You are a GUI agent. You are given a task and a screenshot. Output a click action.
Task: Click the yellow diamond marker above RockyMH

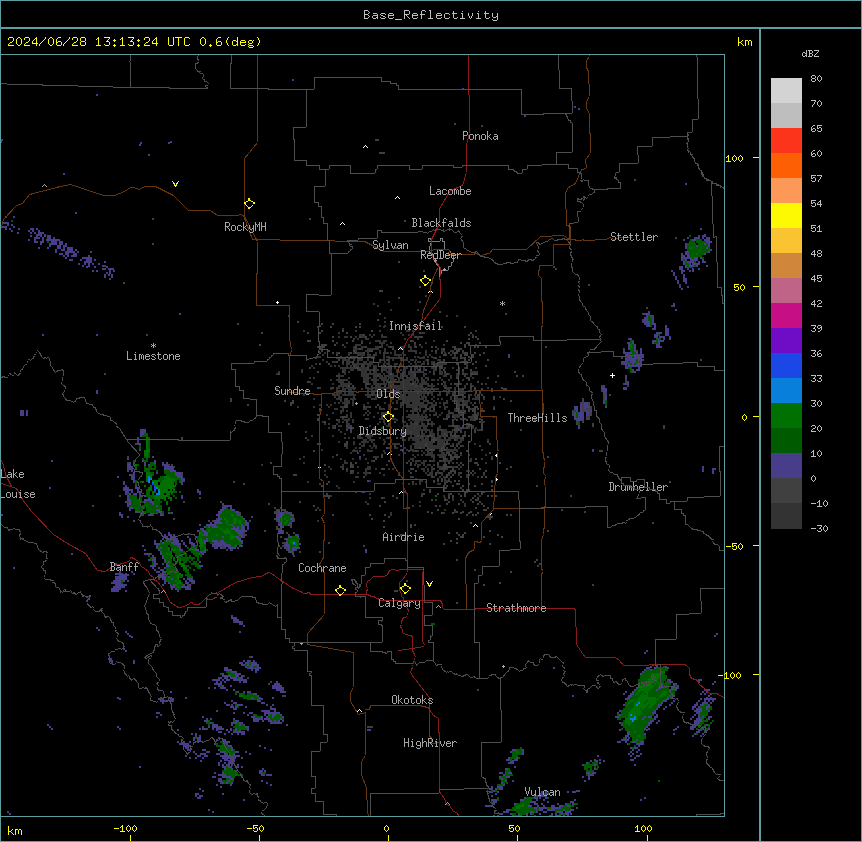tap(249, 204)
